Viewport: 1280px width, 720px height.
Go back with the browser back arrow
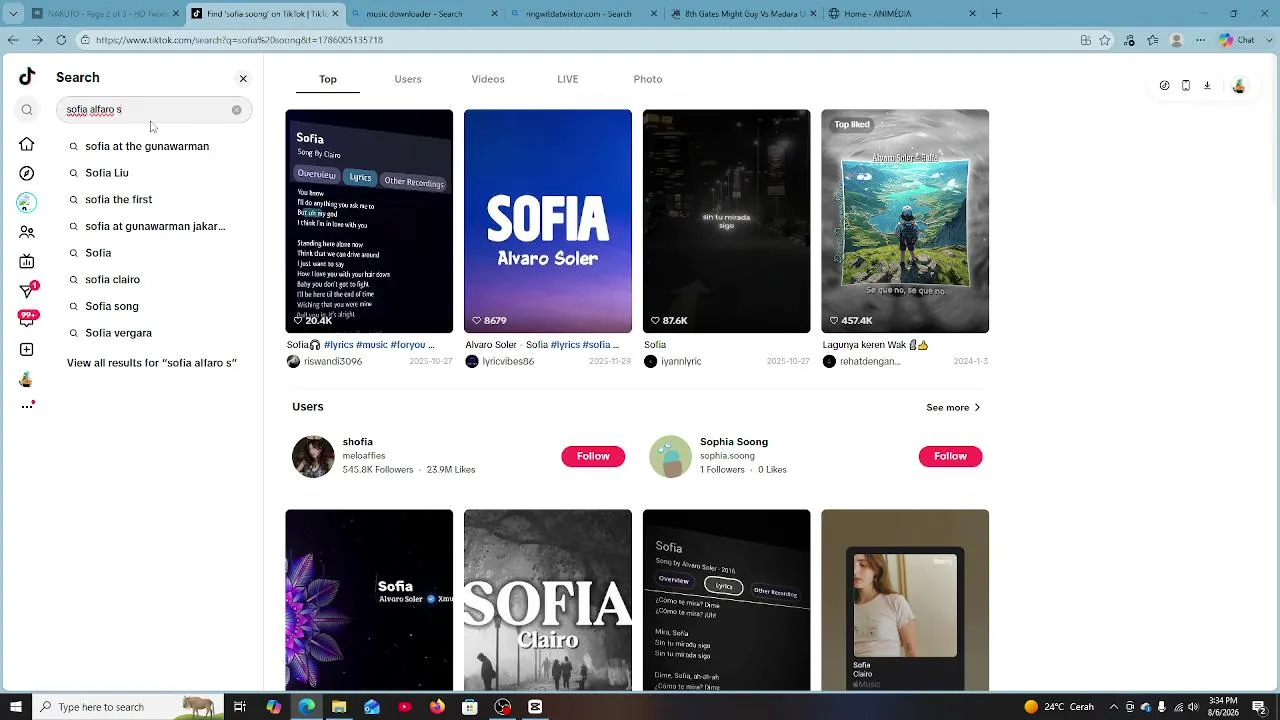tap(13, 40)
